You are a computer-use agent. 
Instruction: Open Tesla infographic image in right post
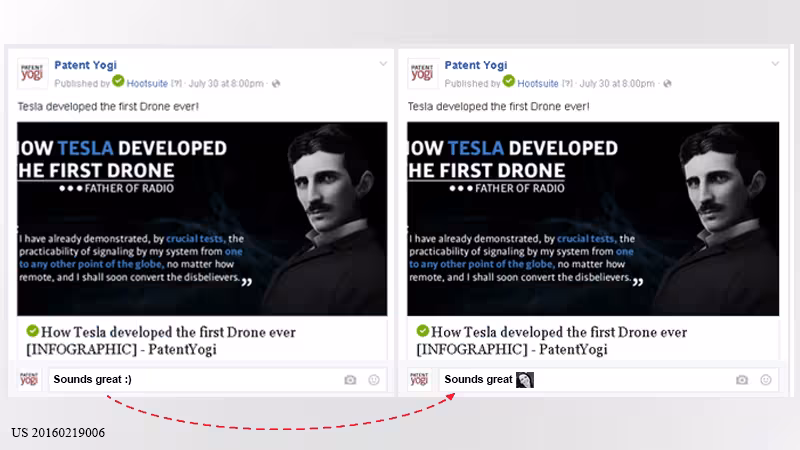tap(593, 218)
